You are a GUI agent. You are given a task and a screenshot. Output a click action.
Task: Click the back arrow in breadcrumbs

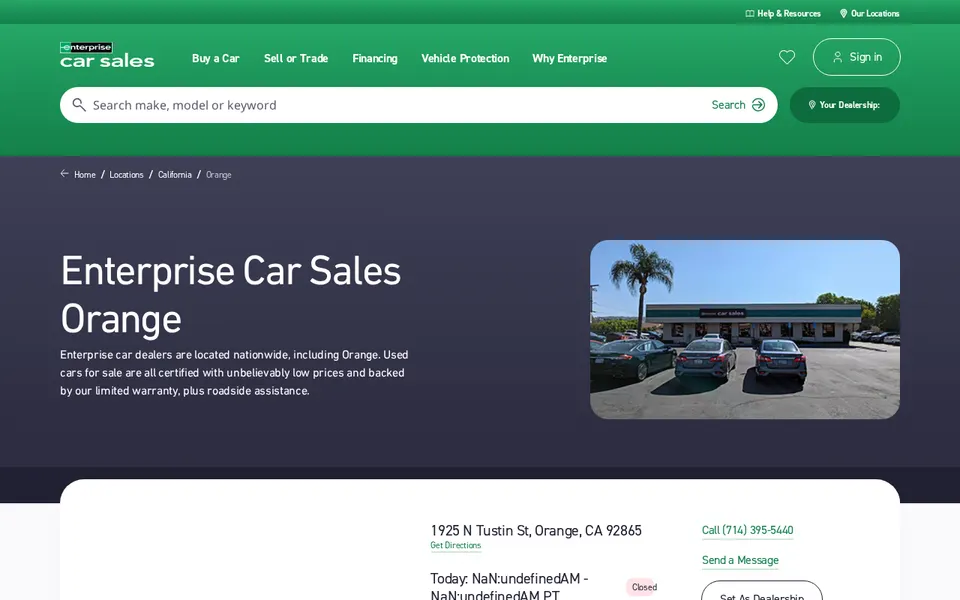[64, 174]
